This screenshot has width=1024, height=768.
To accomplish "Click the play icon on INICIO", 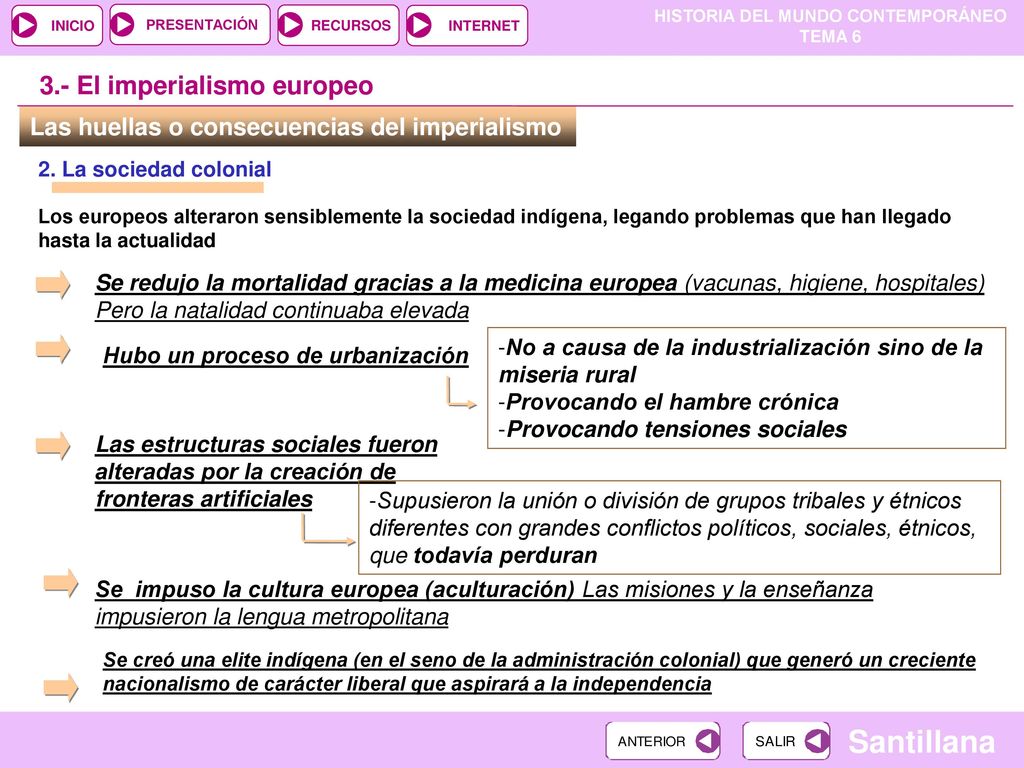I will (x=25, y=25).
